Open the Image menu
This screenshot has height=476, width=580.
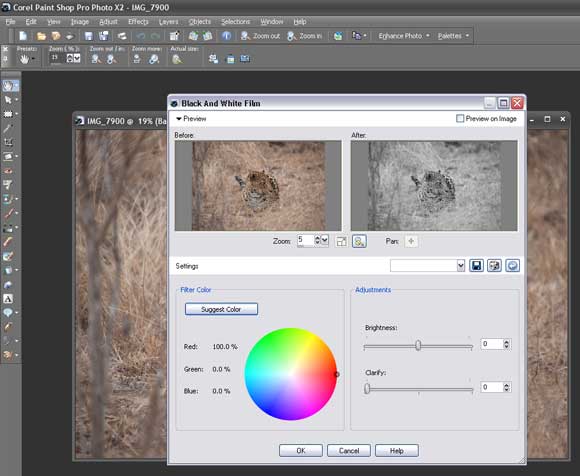click(80, 22)
